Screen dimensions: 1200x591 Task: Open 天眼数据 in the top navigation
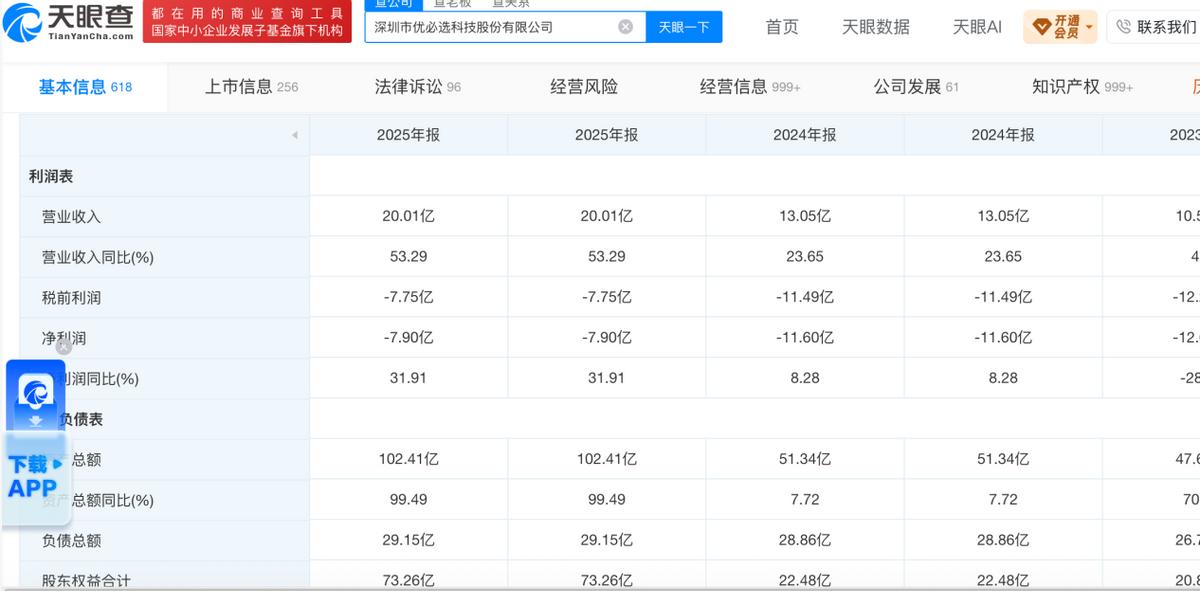[x=876, y=27]
